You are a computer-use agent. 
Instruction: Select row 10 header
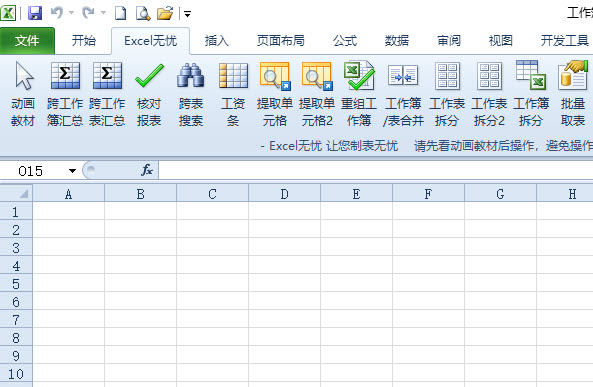click(x=16, y=374)
